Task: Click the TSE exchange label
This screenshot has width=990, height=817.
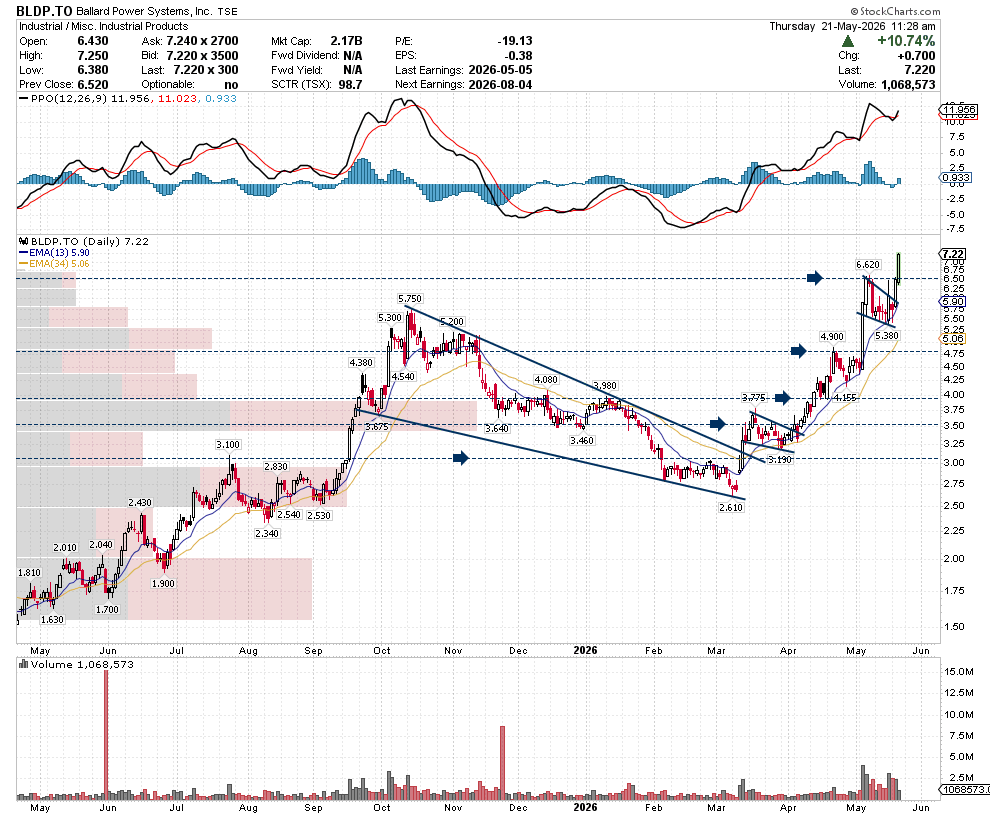Action: [x=227, y=11]
